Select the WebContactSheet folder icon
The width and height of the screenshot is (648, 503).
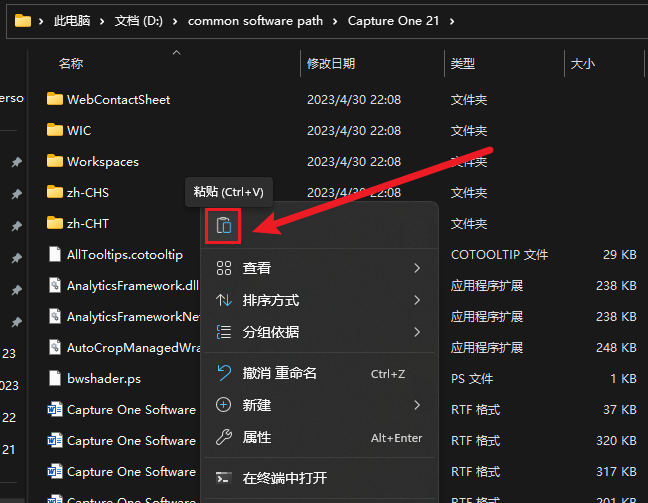point(55,99)
